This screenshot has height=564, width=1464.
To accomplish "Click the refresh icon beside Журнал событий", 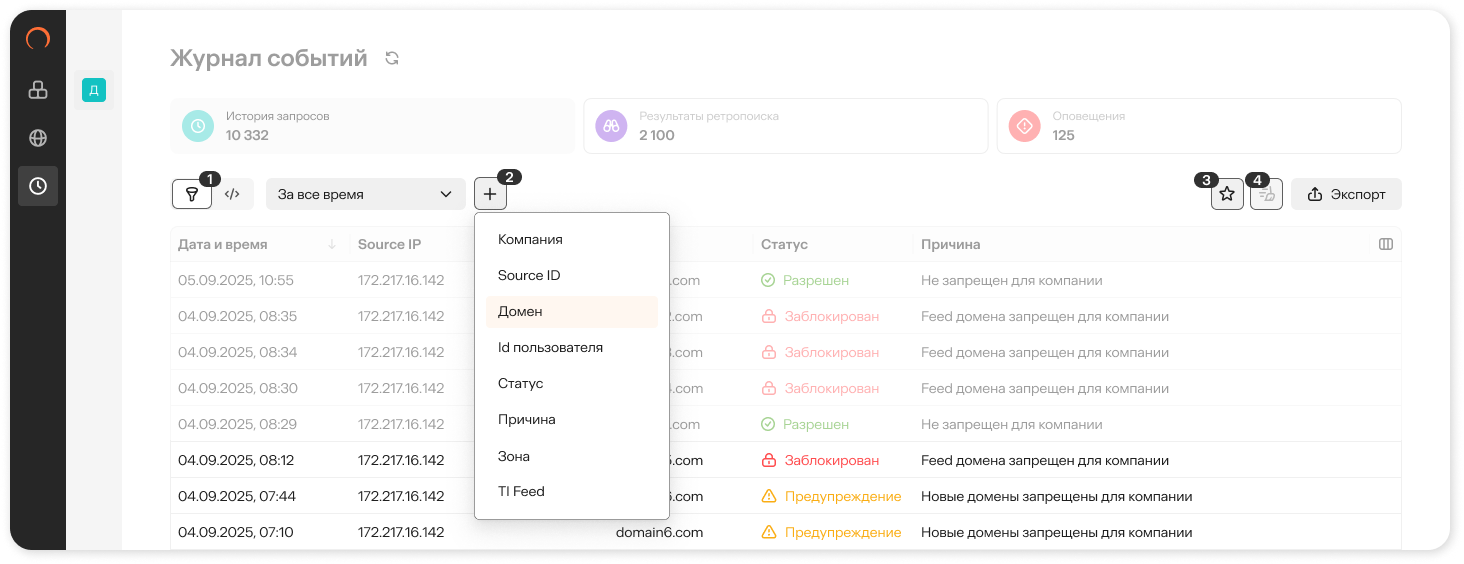I will 392,59.
